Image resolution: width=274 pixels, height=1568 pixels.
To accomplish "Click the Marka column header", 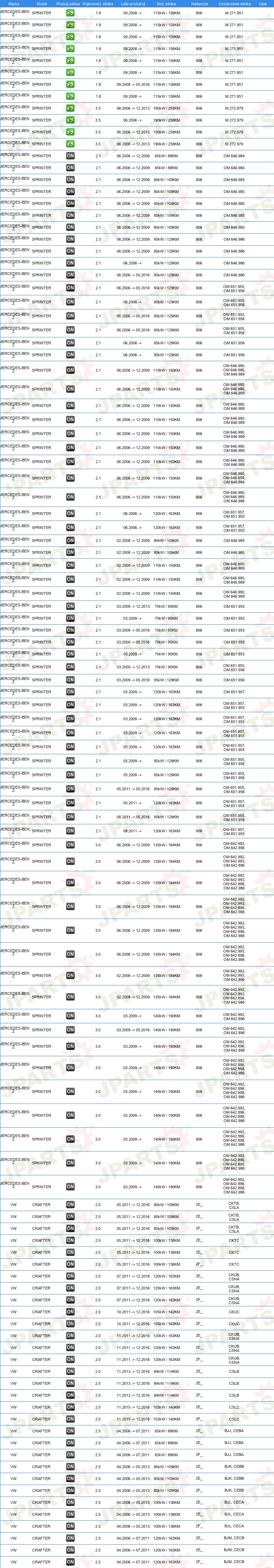I will point(13,4).
